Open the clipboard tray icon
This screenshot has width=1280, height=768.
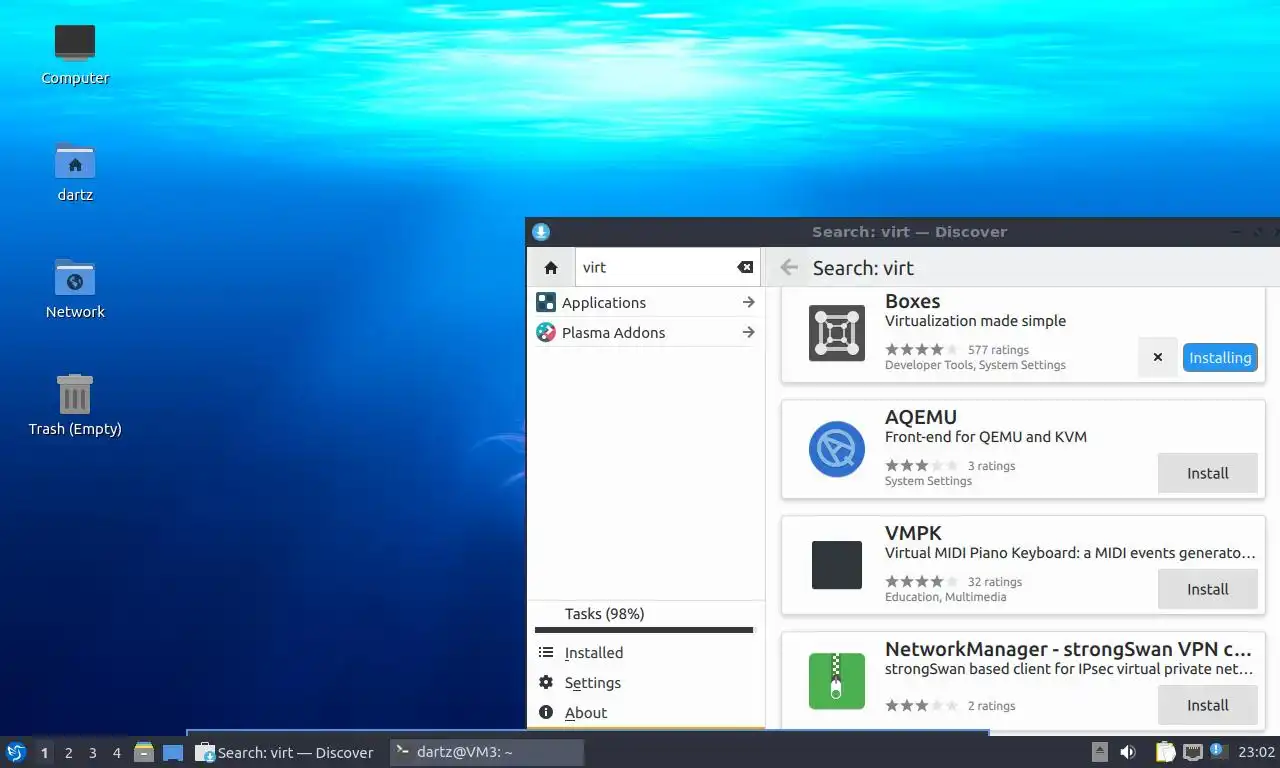(x=1165, y=752)
